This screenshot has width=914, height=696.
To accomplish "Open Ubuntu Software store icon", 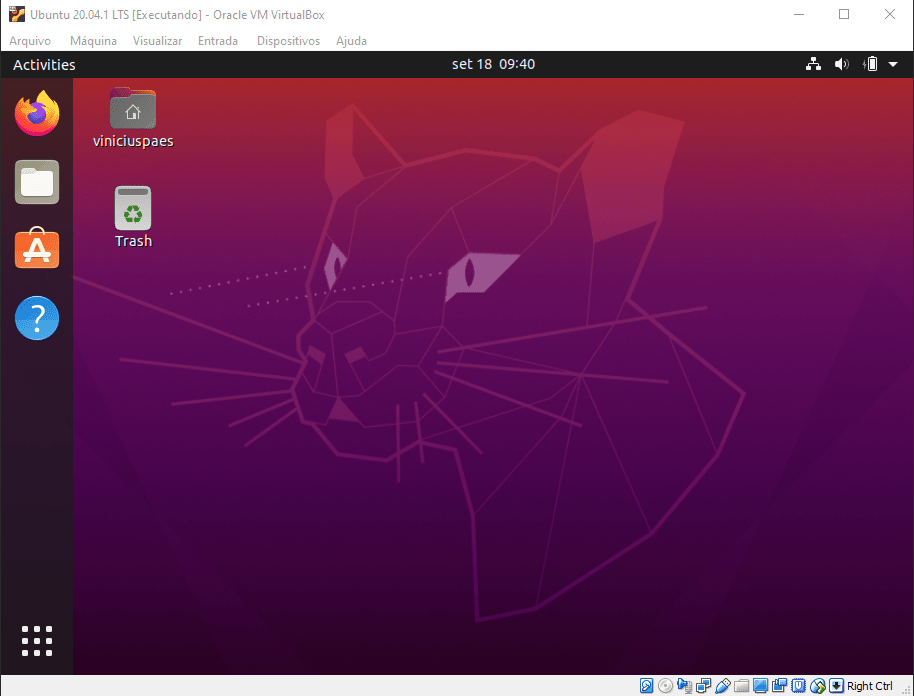I will coord(37,249).
